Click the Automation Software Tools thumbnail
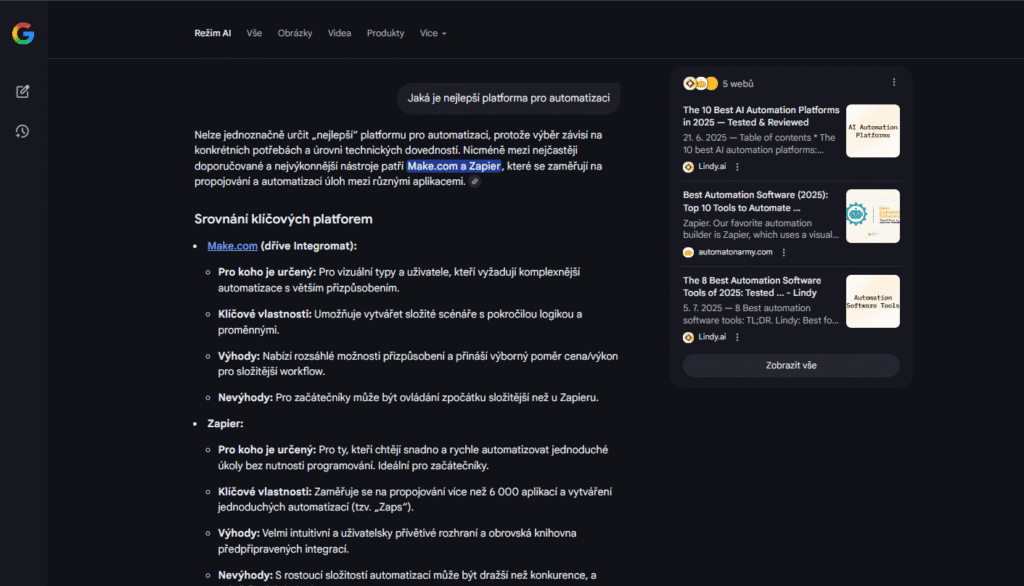Screen dimensions: 1024x586 pos(872,301)
